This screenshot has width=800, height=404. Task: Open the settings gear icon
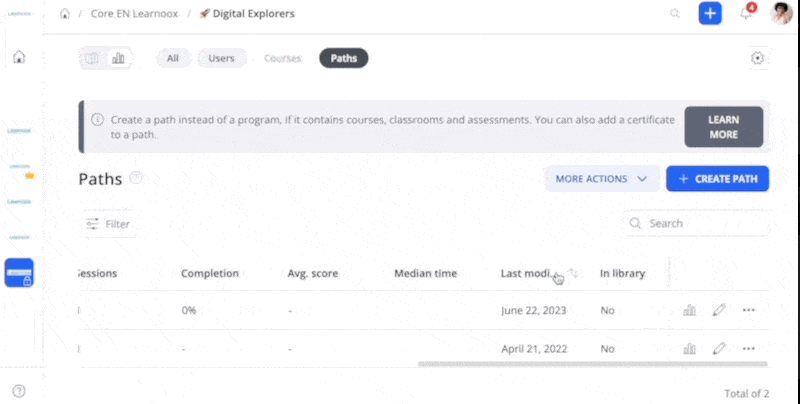click(x=758, y=58)
